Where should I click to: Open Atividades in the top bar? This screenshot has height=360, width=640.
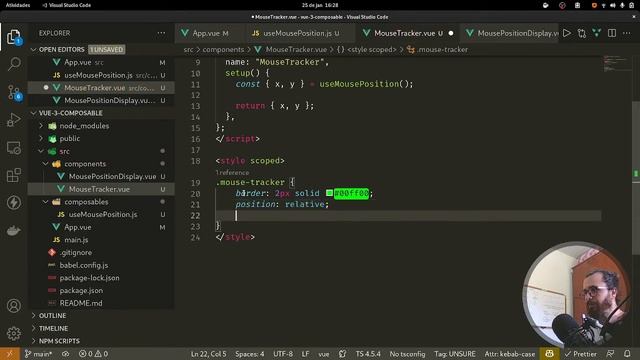pyautogui.click(x=18, y=5)
